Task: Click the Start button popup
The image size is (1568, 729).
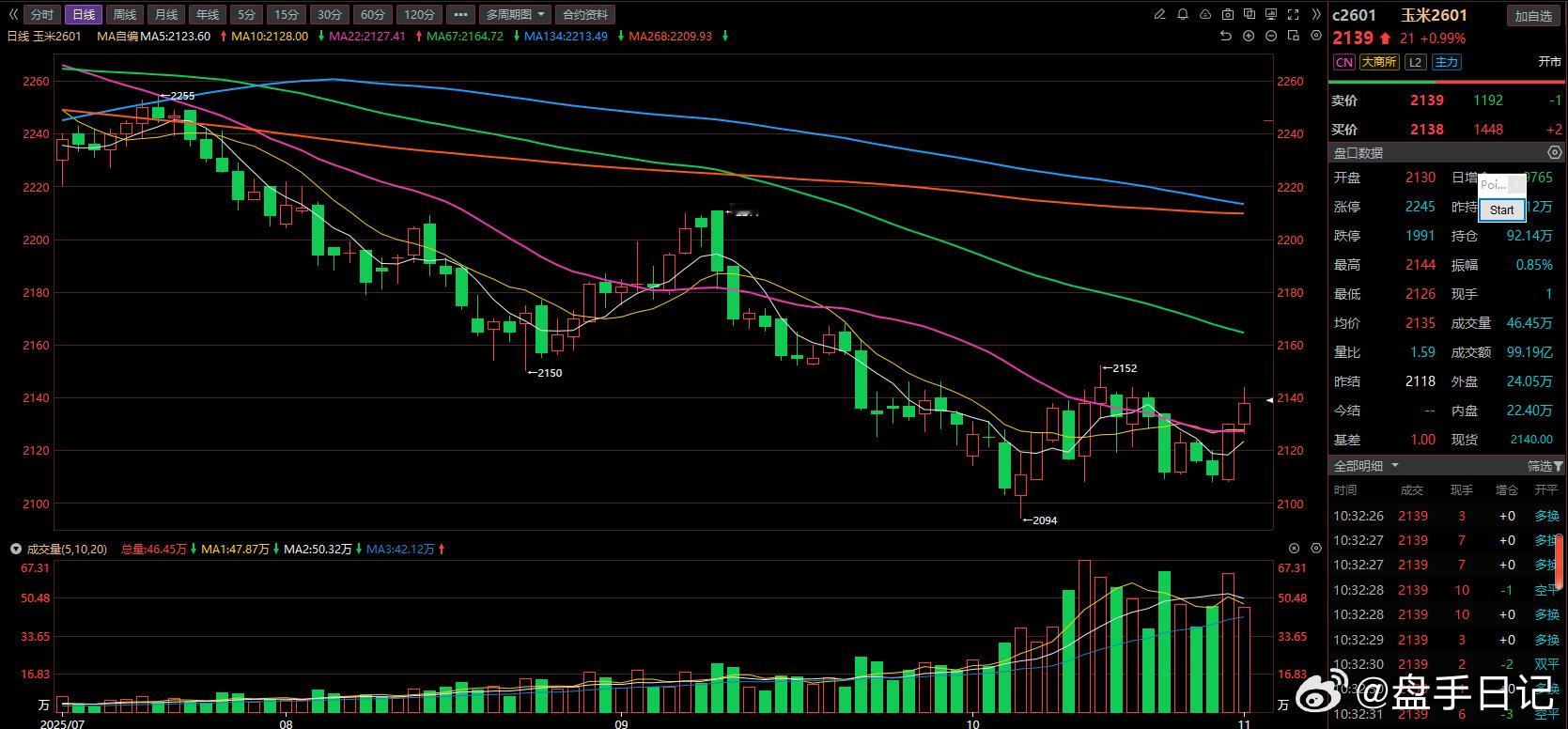Action: (1501, 209)
